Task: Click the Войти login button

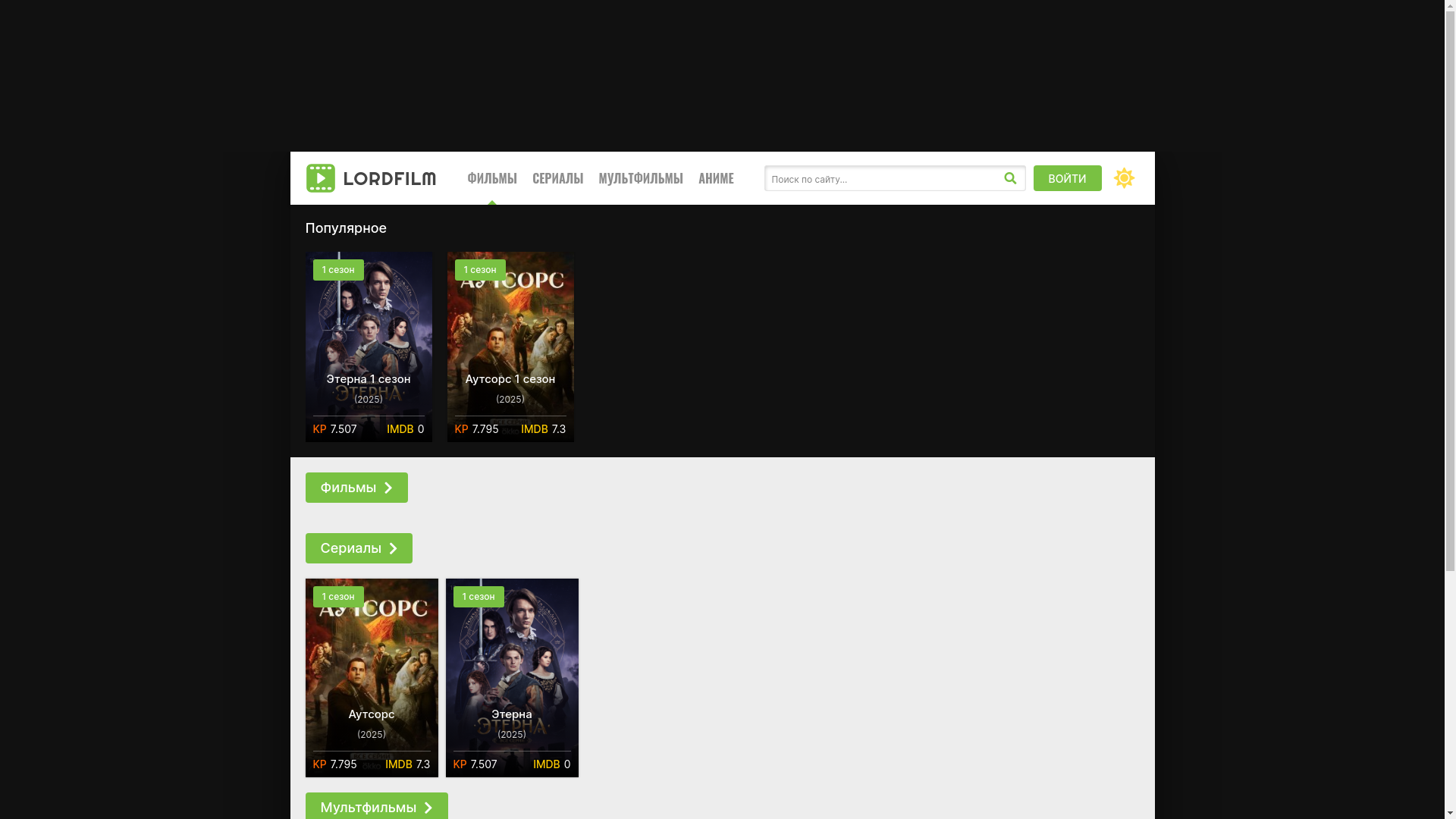Action: click(1067, 178)
